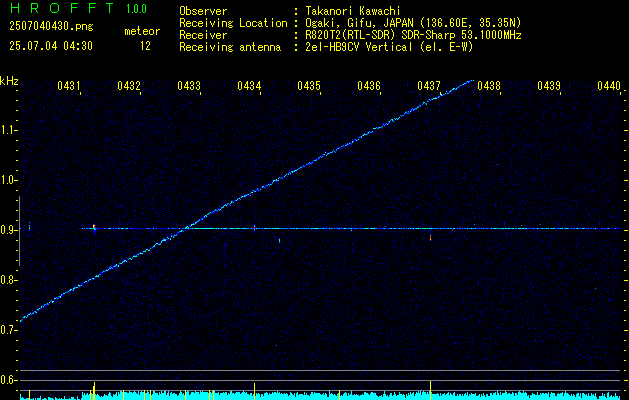Click the 0434 time axis label
The width and height of the screenshot is (629, 400).
click(x=249, y=85)
